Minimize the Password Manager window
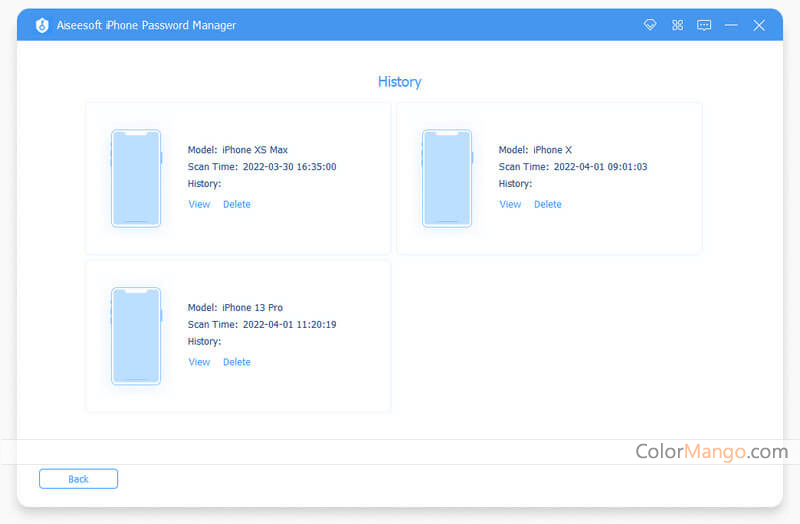800x524 pixels. coord(731,25)
